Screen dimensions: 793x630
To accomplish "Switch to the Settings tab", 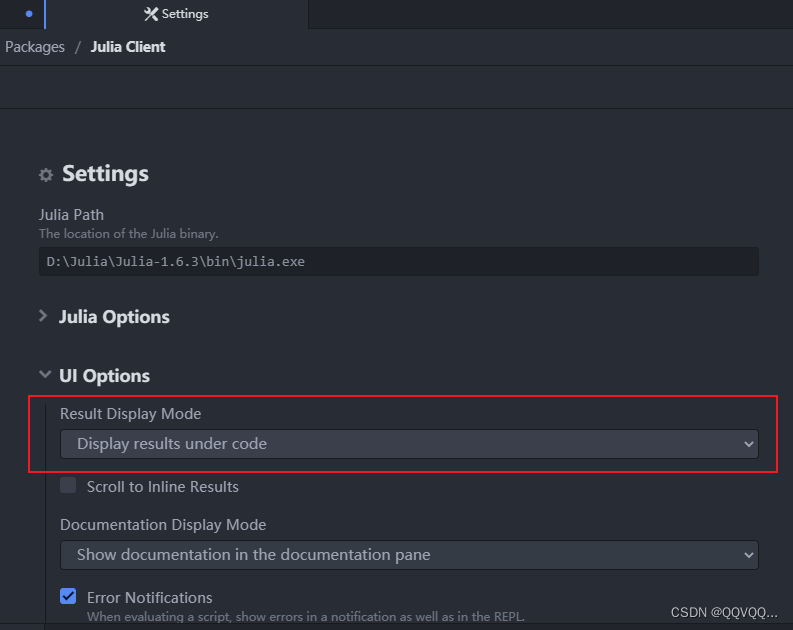I will pyautogui.click(x=177, y=14).
